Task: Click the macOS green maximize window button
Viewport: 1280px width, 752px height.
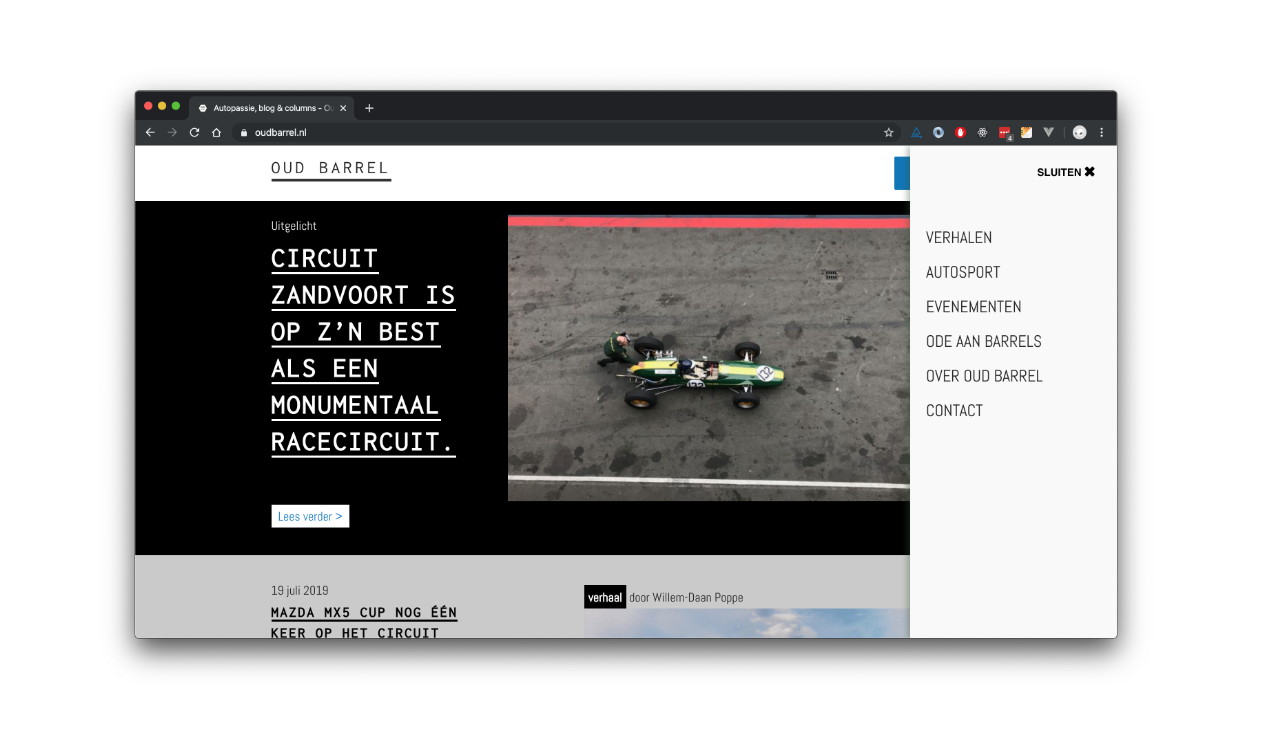Action: pos(176,106)
